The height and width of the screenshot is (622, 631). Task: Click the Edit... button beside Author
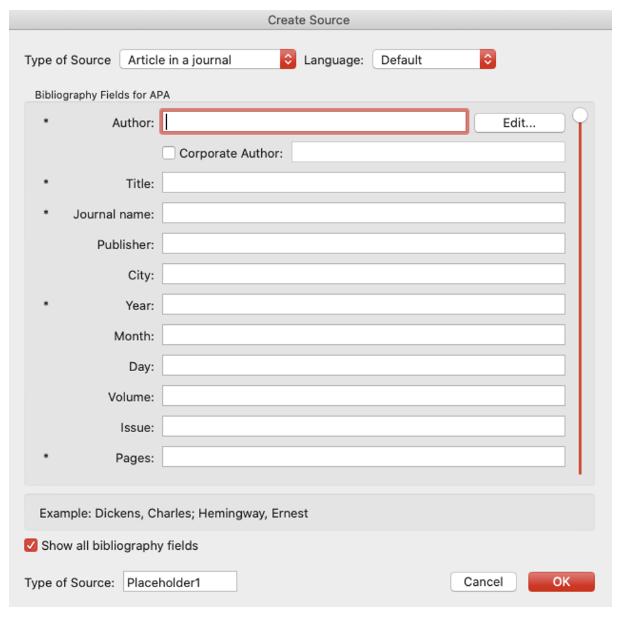[x=519, y=123]
